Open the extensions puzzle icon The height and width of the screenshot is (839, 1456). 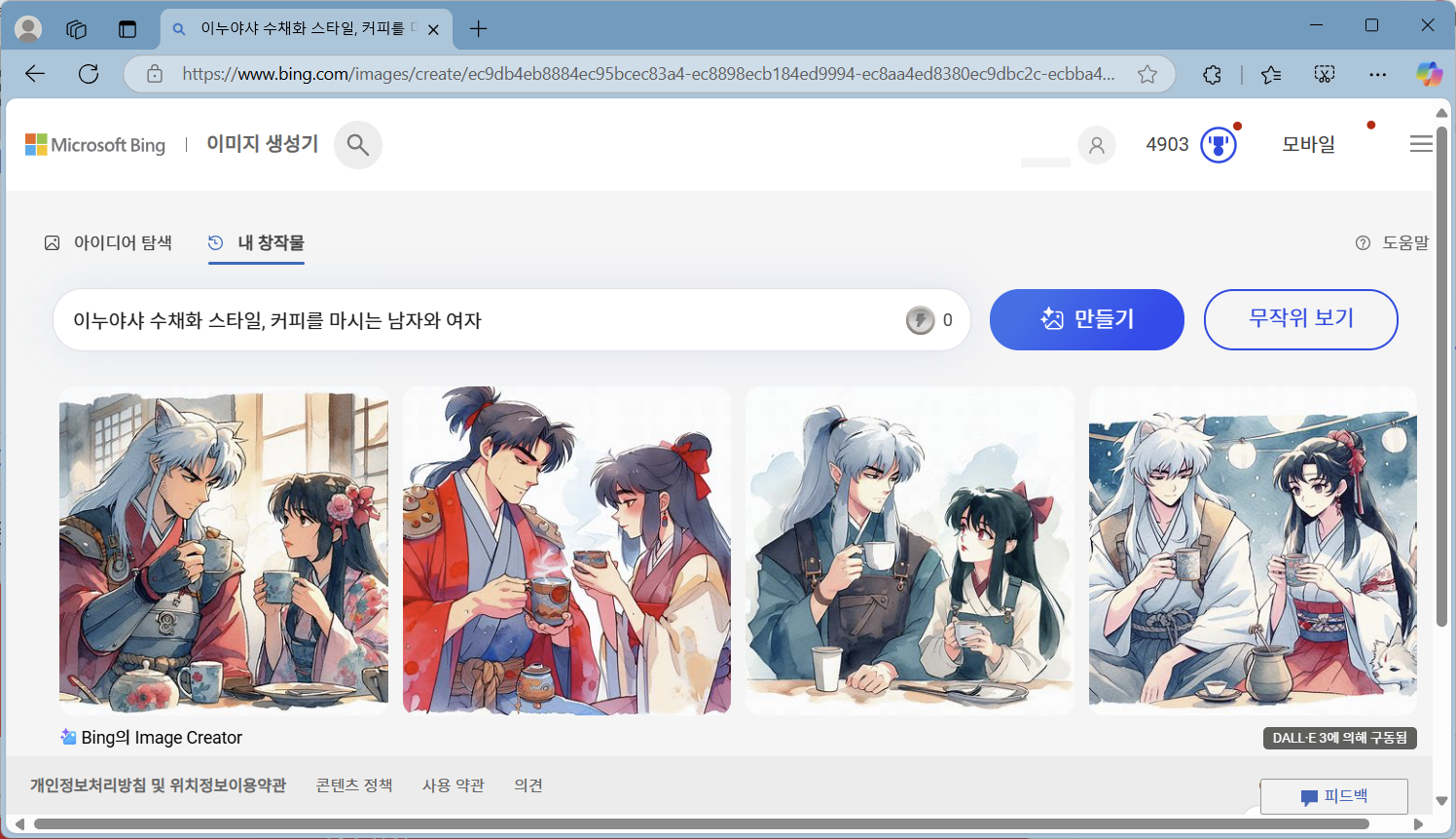[1212, 74]
